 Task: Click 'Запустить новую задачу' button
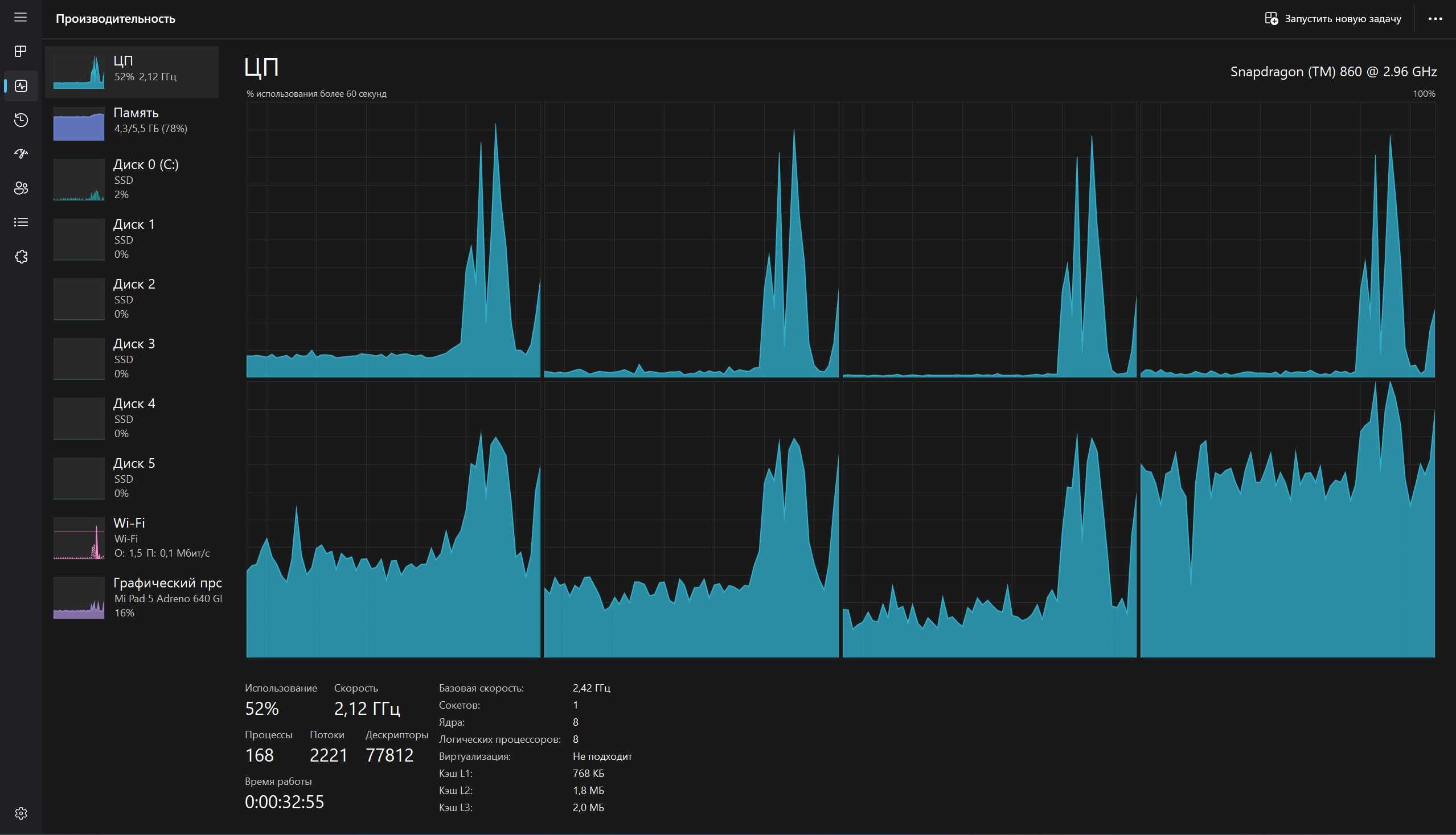pos(1333,18)
